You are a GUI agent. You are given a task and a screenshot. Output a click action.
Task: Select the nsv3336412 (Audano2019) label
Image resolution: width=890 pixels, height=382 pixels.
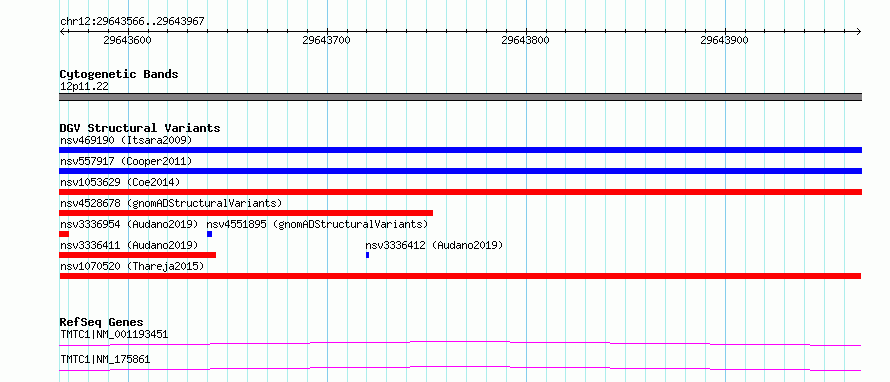coord(434,245)
